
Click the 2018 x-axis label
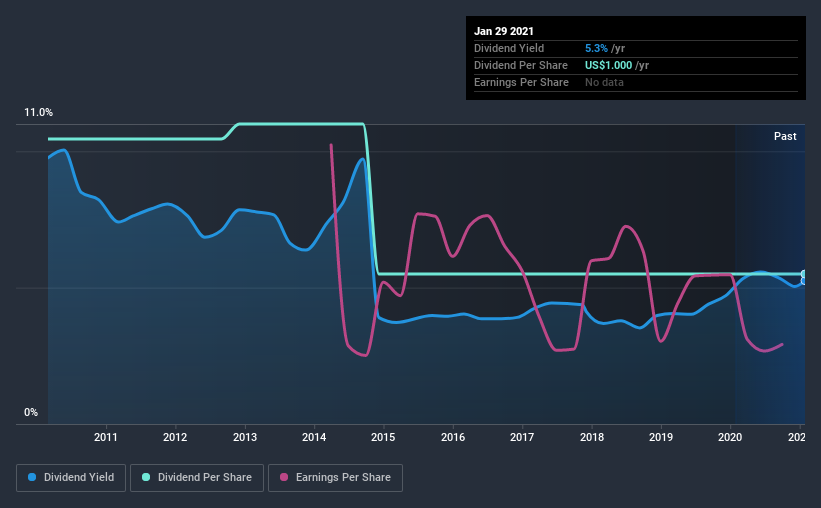point(592,437)
